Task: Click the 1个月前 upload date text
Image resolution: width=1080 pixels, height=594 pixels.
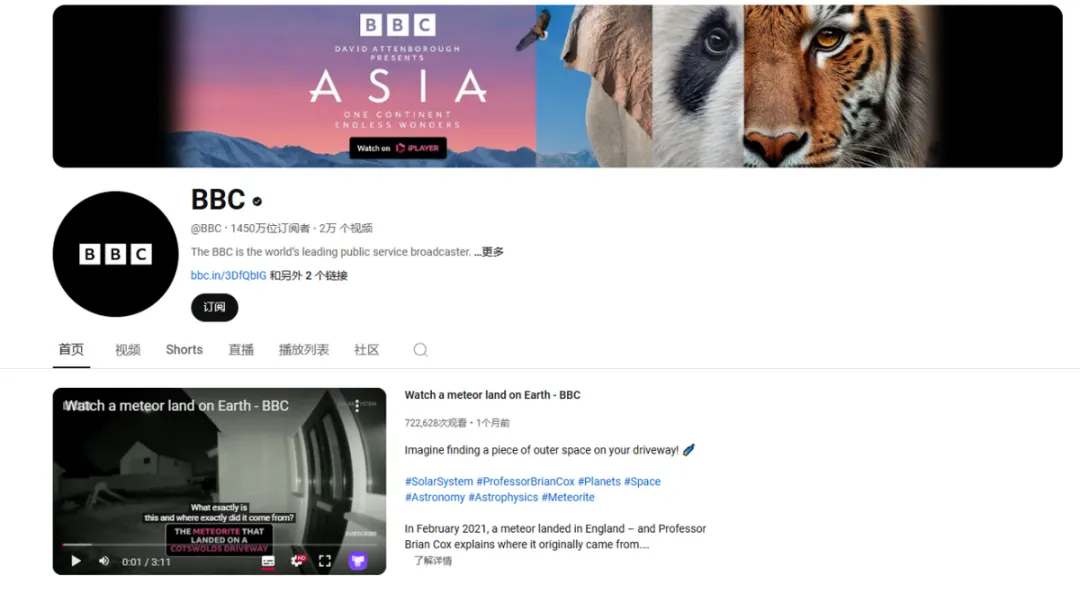Action: click(492, 422)
